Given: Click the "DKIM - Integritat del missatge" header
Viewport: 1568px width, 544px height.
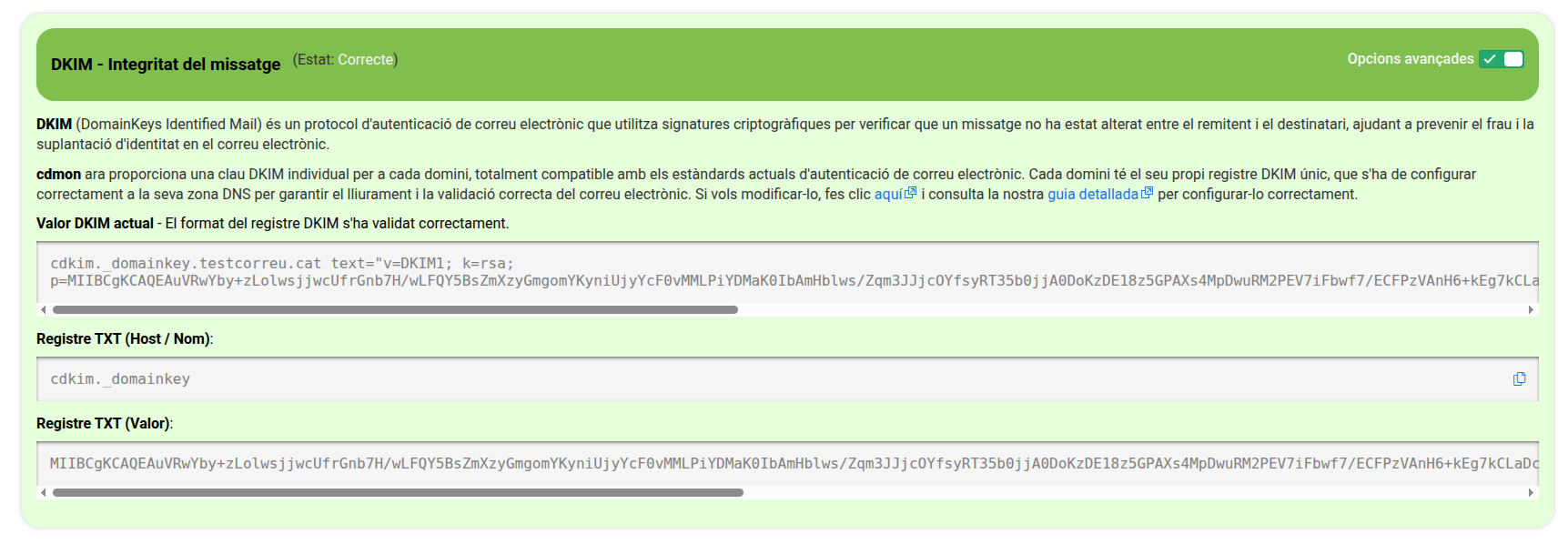Looking at the screenshot, I should (166, 65).
